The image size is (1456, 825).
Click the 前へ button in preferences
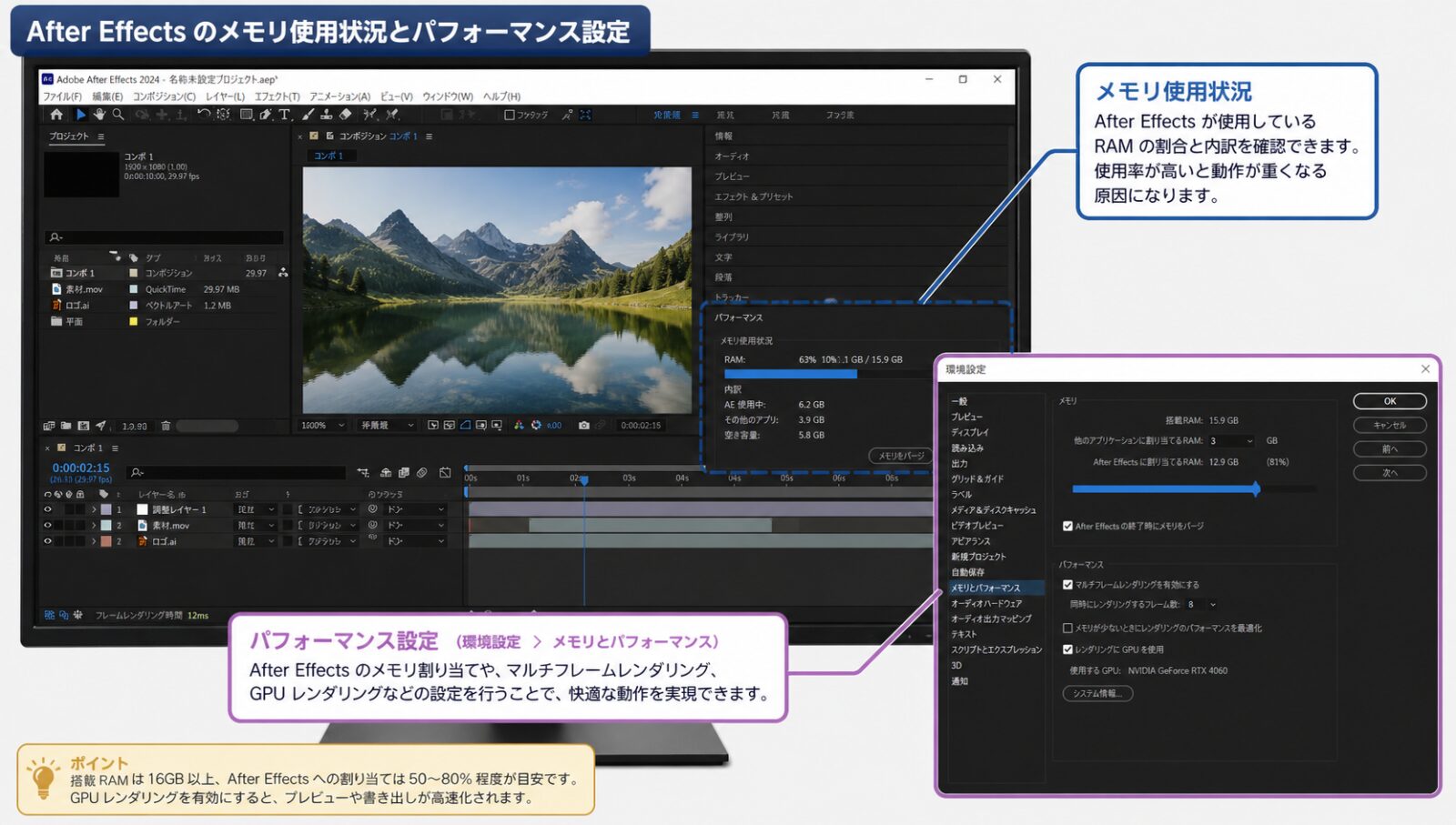(1390, 448)
